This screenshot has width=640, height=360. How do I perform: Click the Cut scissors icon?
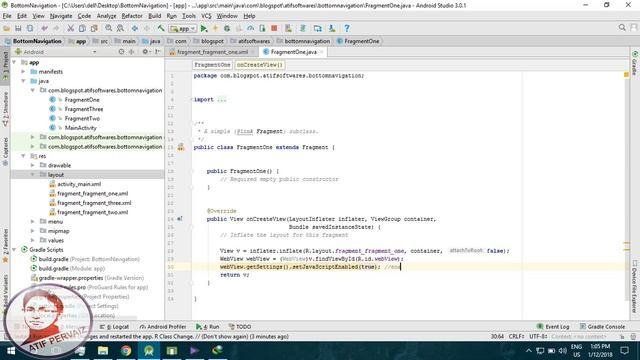[71, 28]
